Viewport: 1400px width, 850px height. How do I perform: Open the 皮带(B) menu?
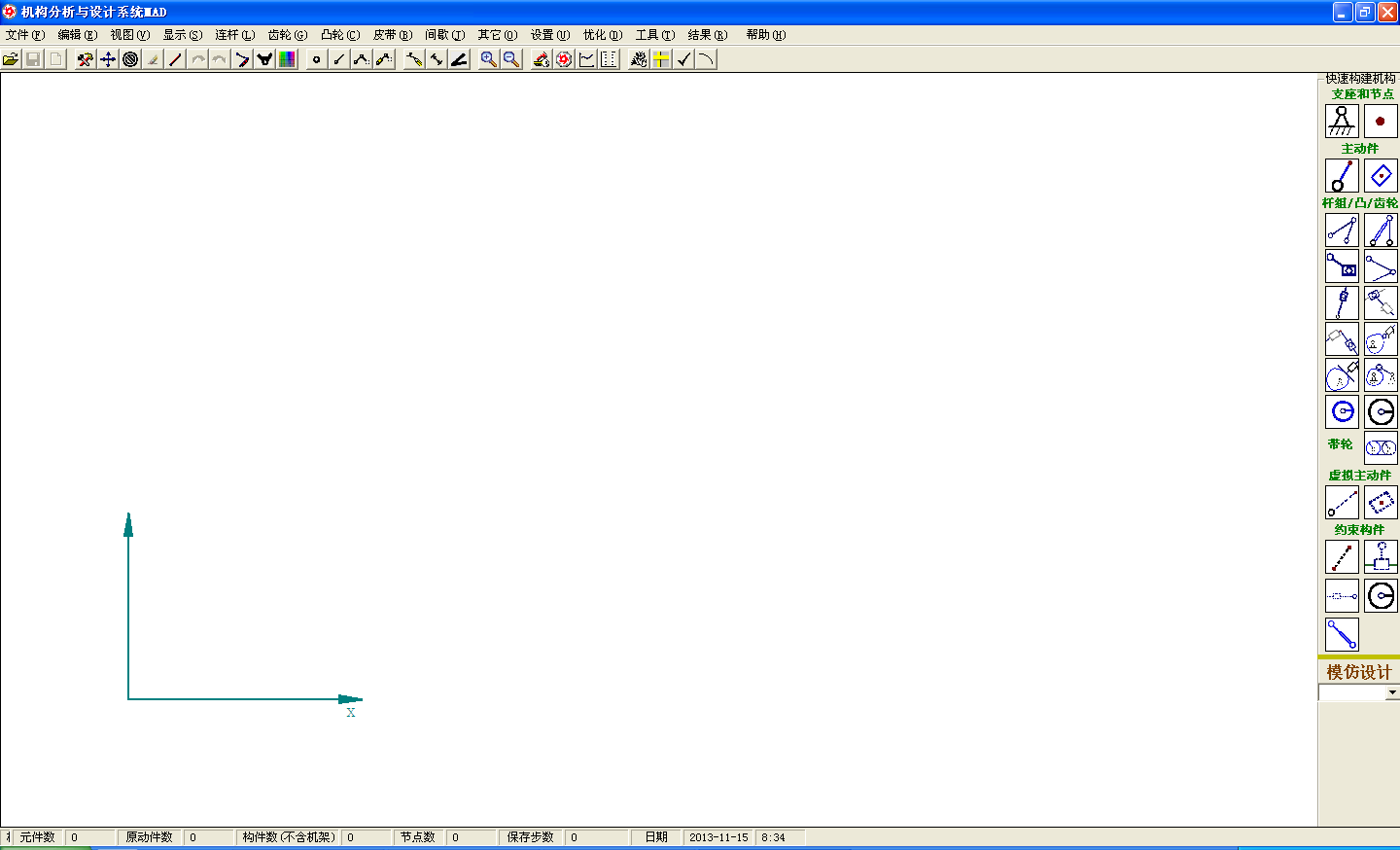coord(392,35)
